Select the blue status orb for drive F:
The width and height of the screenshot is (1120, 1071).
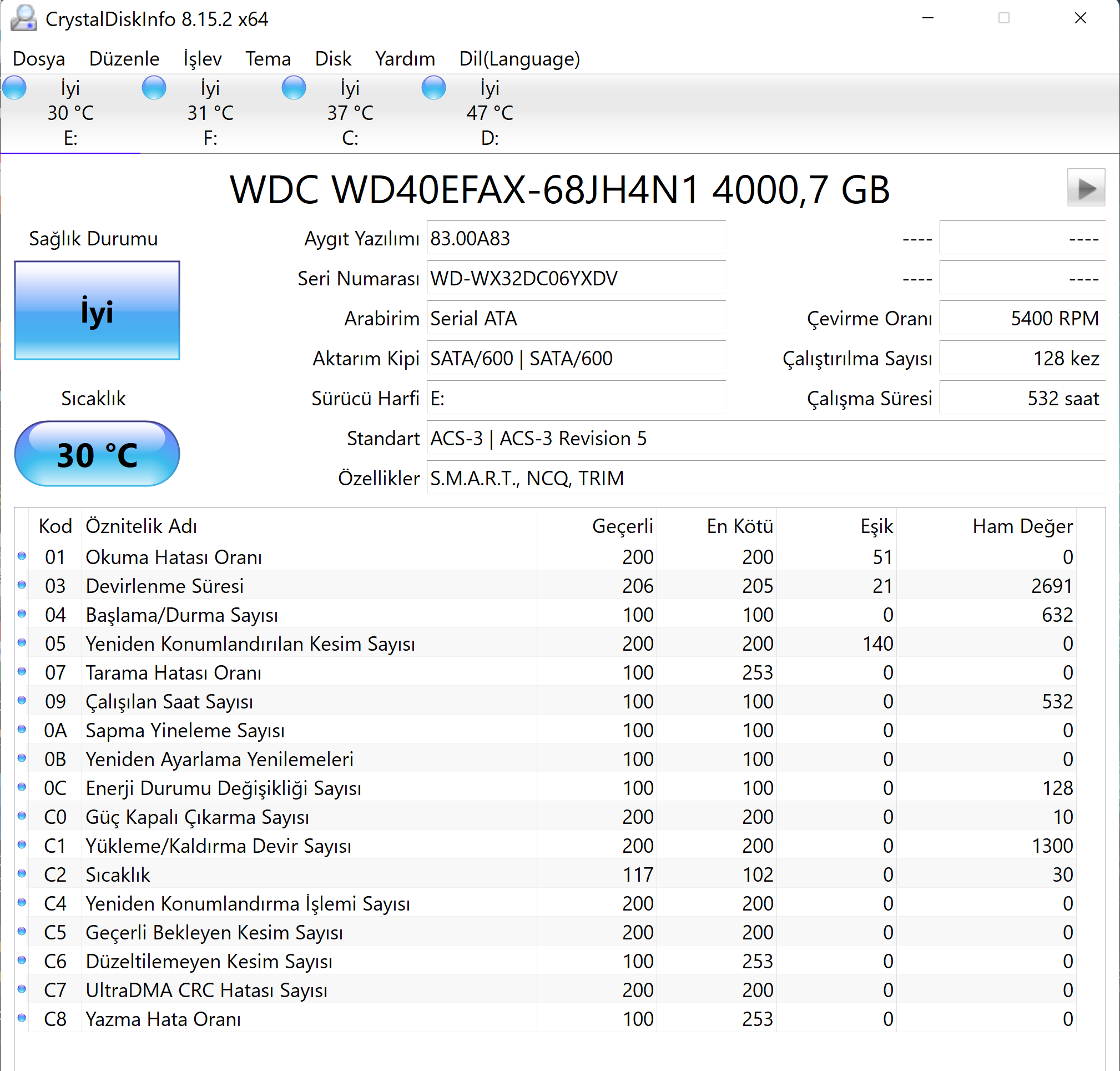154,88
